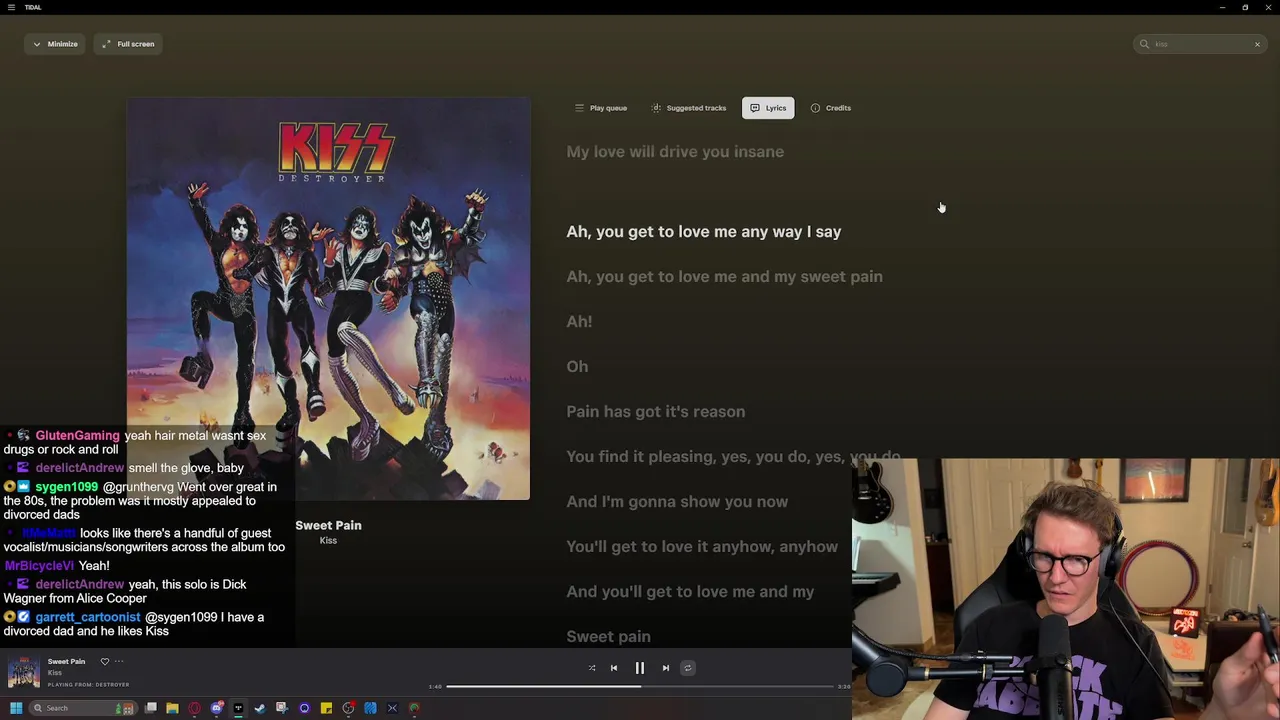1280x720 pixels.
Task: Seek on the song progress bar
Action: tap(640, 687)
